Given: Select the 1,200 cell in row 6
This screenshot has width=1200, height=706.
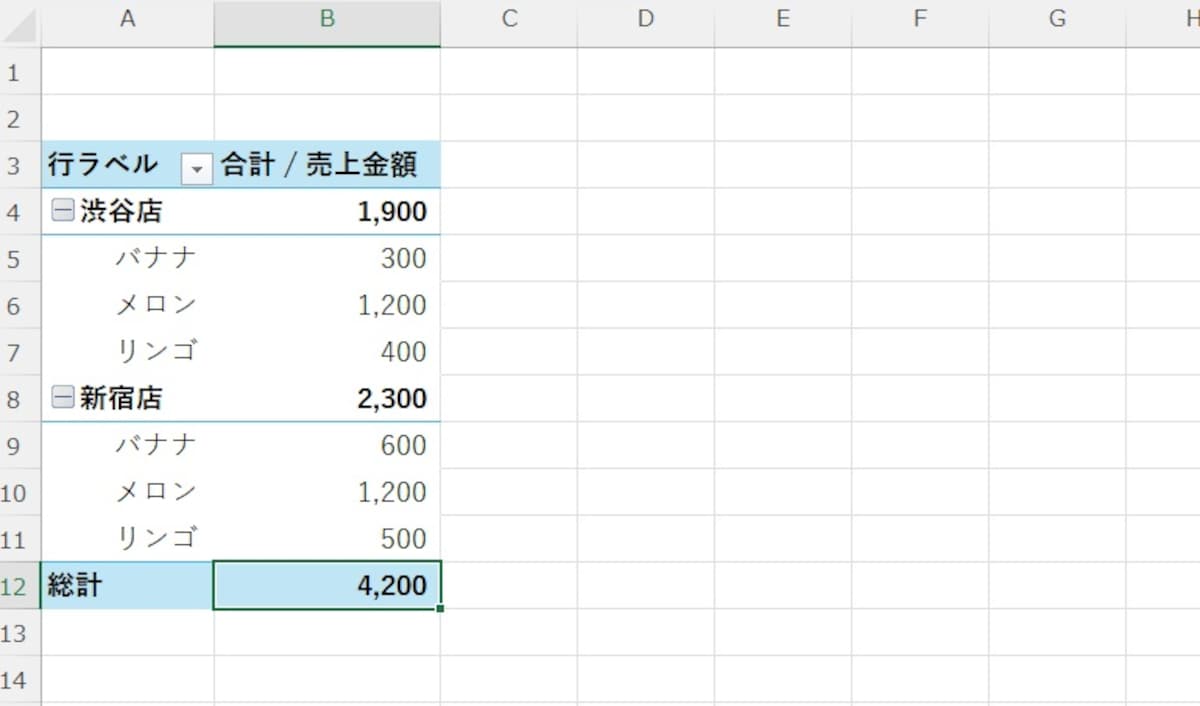Looking at the screenshot, I should 327,305.
